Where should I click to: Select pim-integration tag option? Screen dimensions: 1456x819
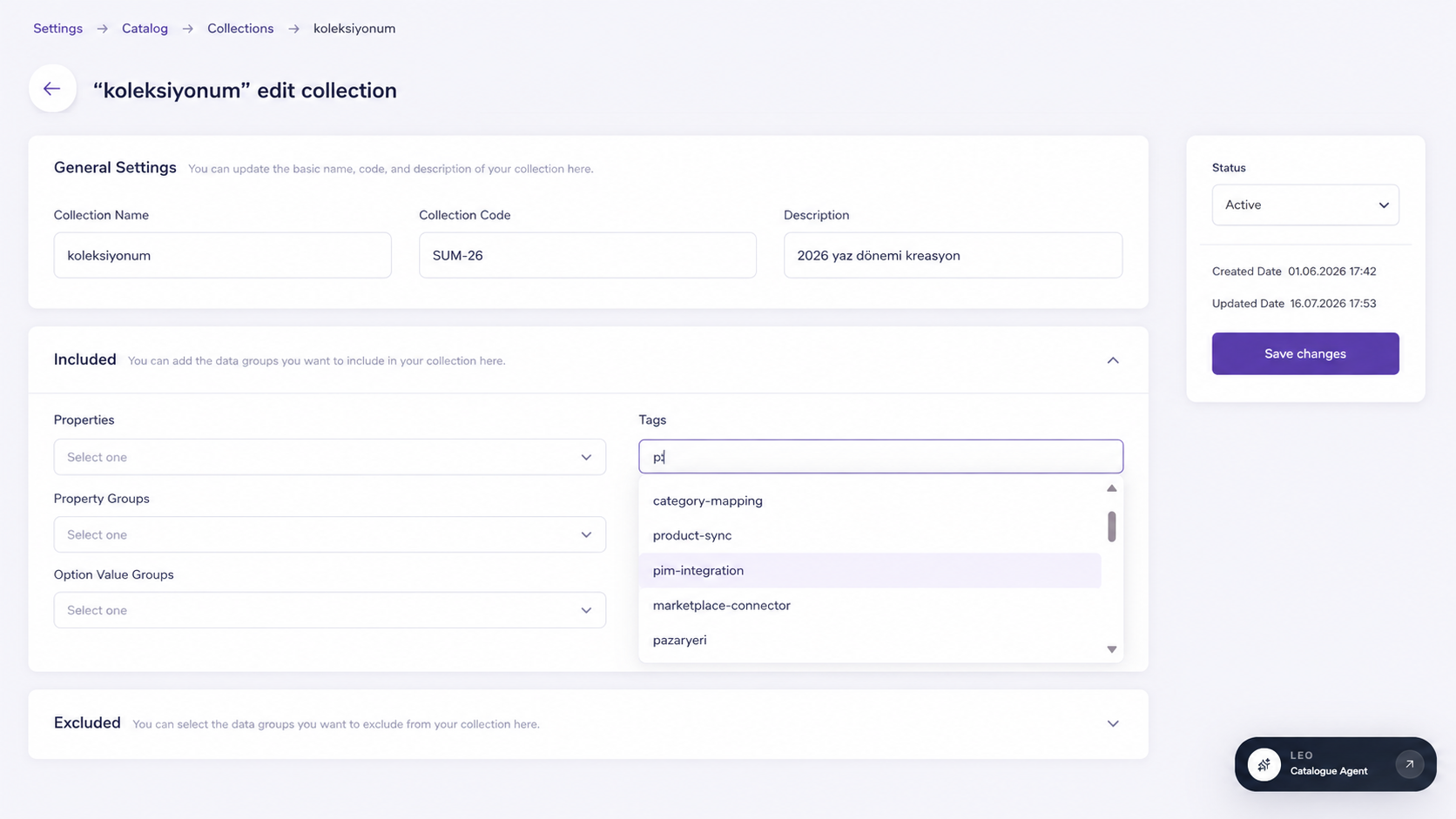click(870, 570)
